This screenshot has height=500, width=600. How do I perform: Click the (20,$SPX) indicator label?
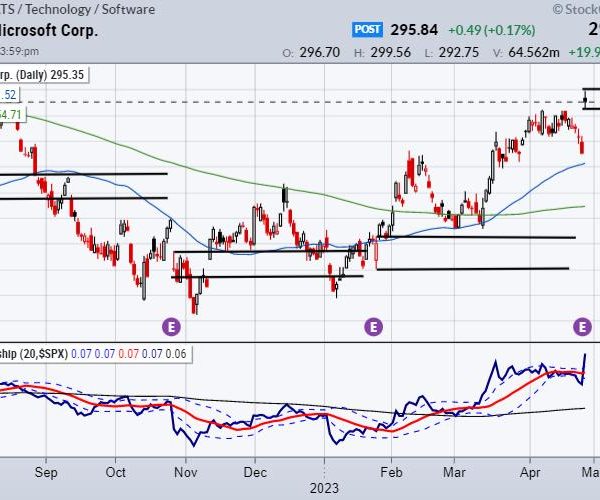[42, 354]
